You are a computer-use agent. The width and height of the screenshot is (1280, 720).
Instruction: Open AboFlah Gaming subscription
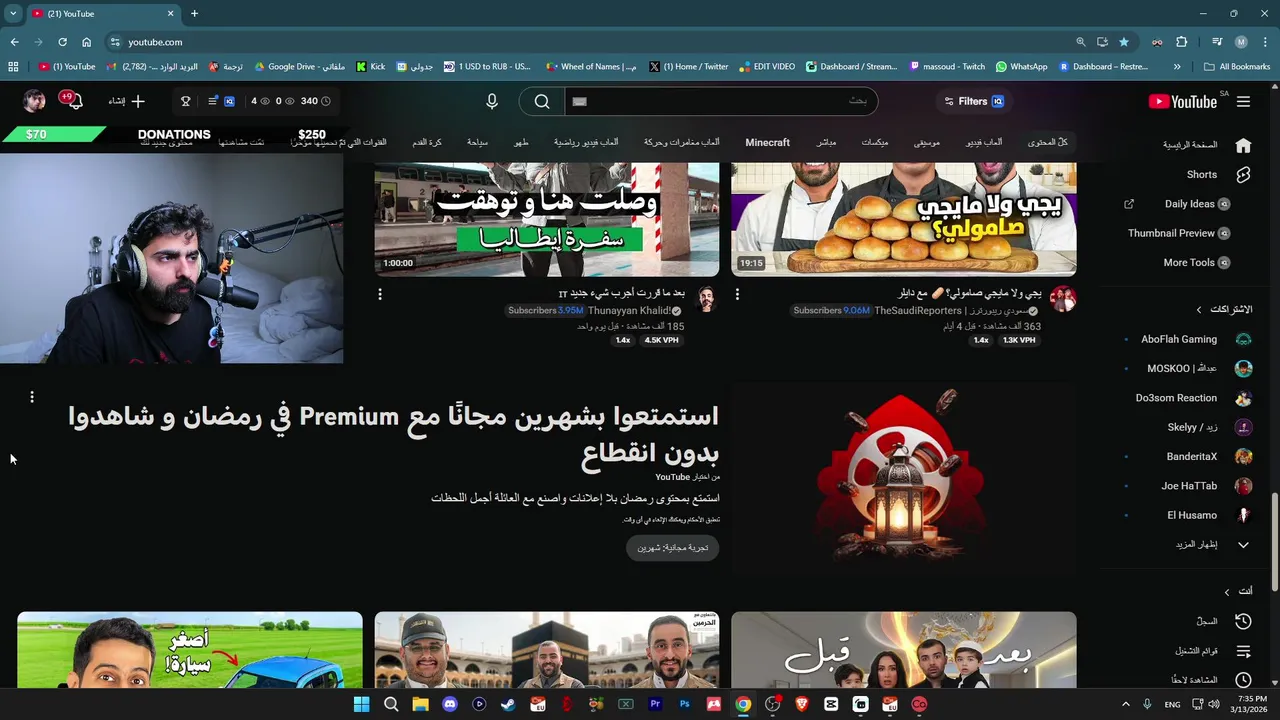[x=1187, y=339]
